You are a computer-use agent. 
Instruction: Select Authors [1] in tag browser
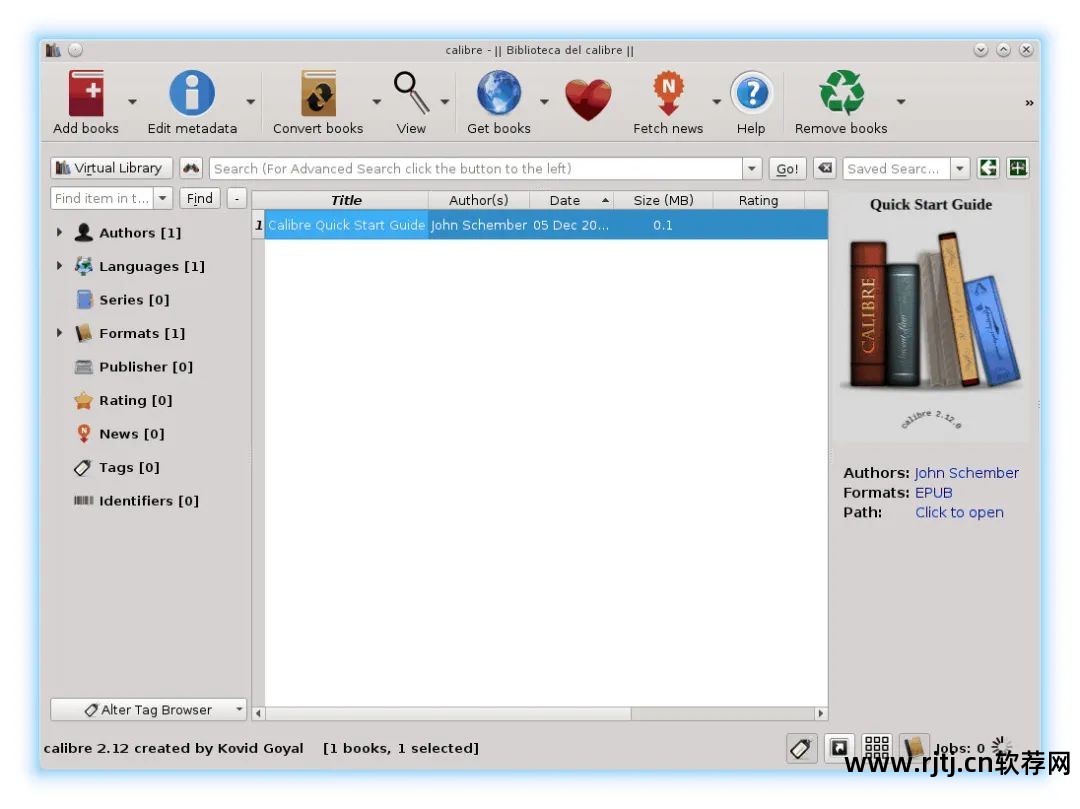pos(141,233)
